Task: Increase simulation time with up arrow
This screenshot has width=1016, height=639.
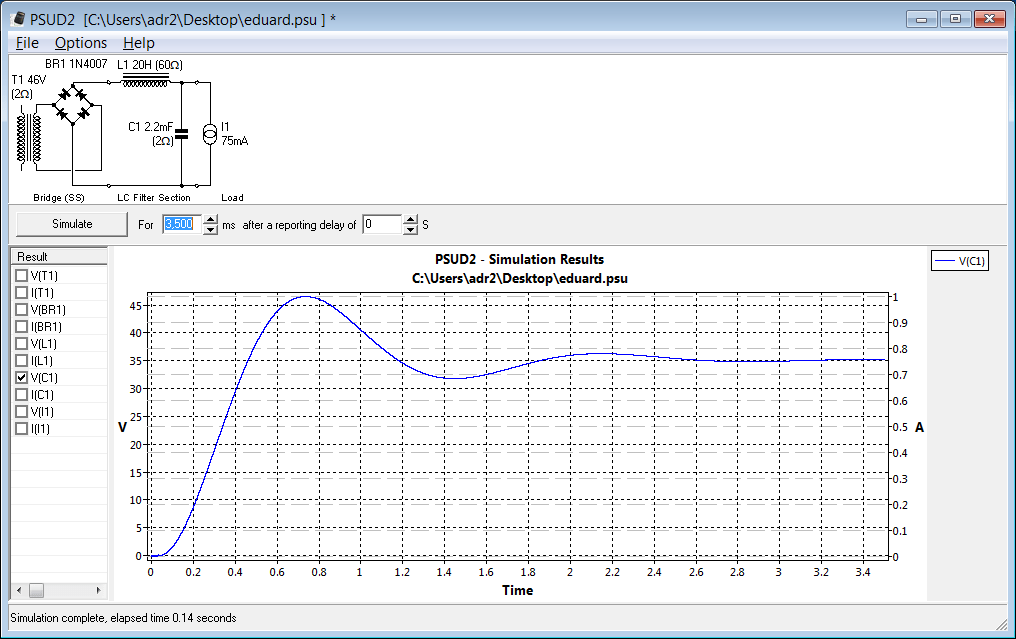Action: [211, 220]
